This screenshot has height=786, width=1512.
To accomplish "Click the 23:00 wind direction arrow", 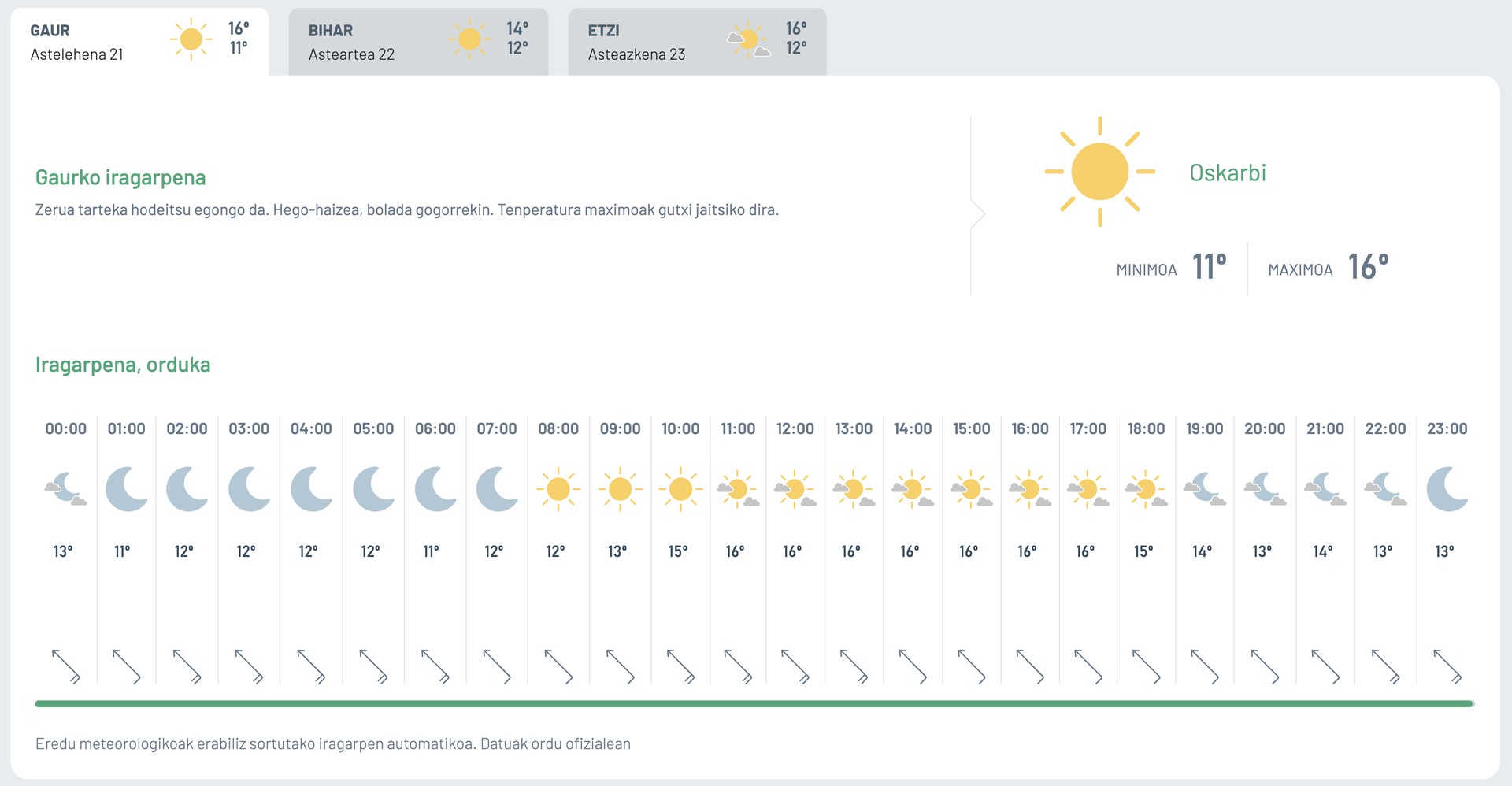I will 1447,666.
